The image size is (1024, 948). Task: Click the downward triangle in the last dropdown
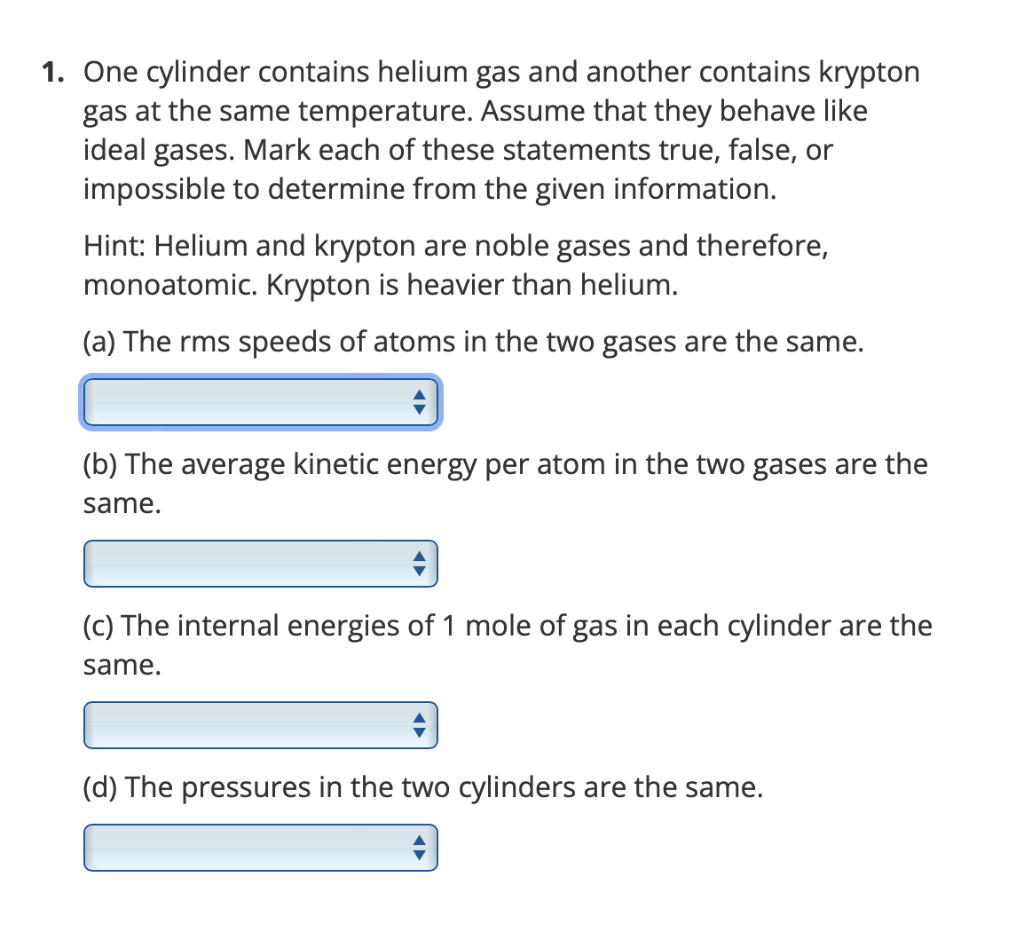(420, 853)
